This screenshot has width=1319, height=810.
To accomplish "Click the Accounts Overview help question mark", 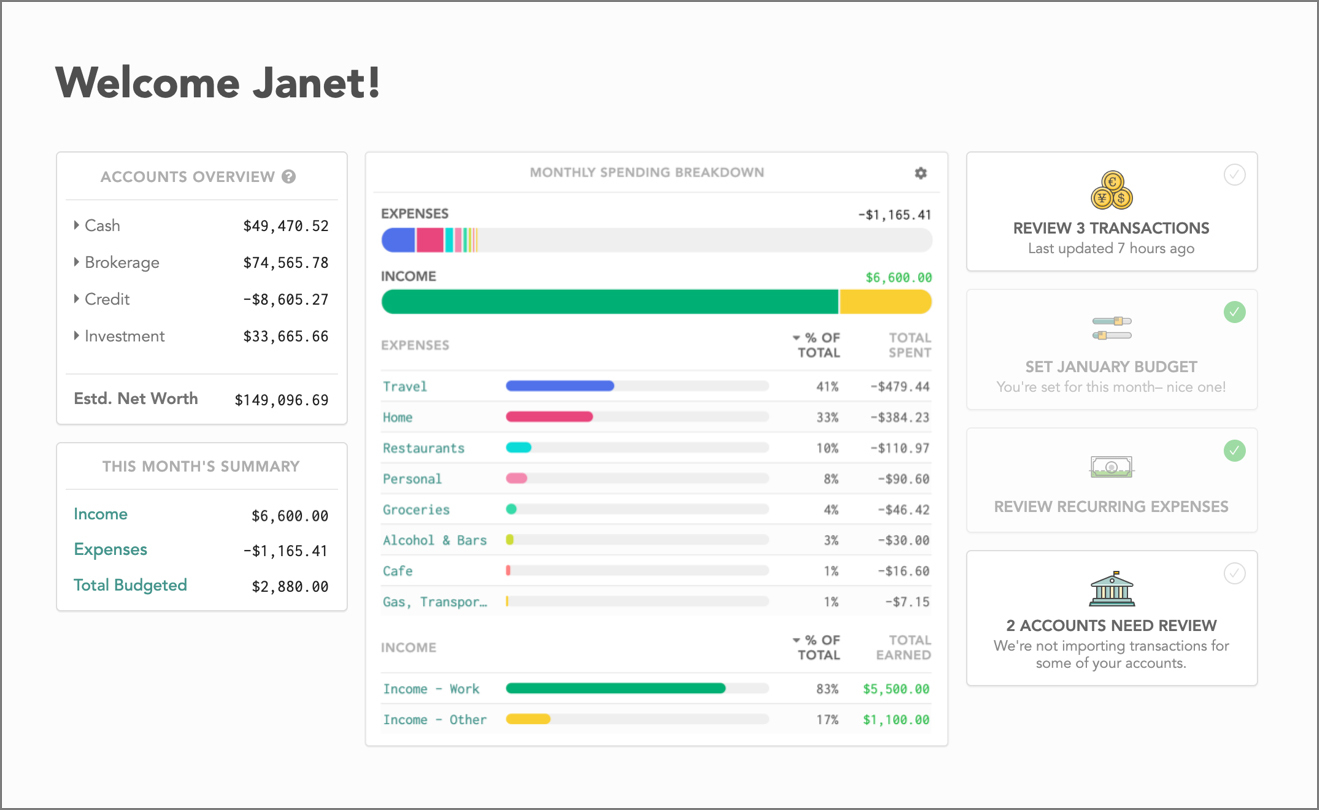I will (x=289, y=177).
